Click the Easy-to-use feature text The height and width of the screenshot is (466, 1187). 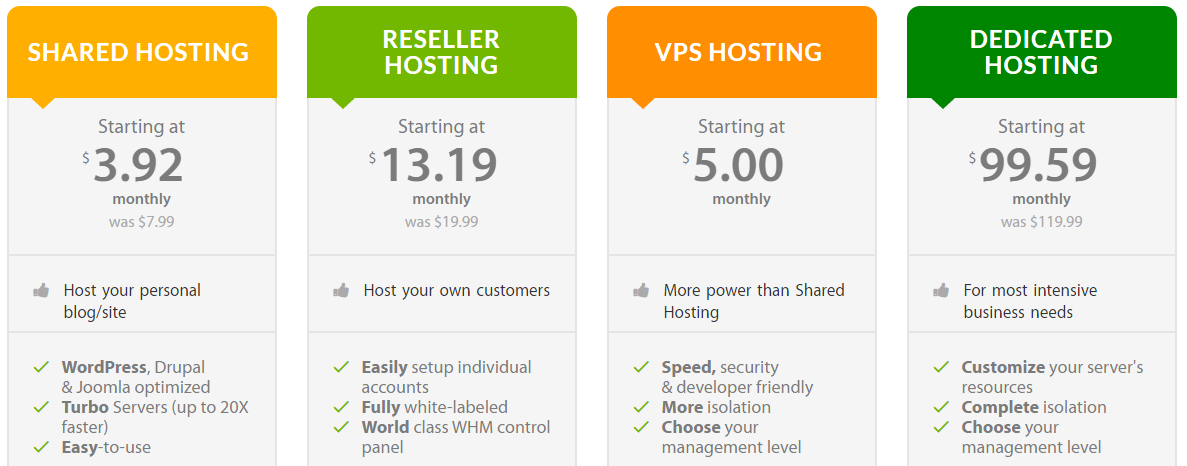pyautogui.click(x=106, y=447)
